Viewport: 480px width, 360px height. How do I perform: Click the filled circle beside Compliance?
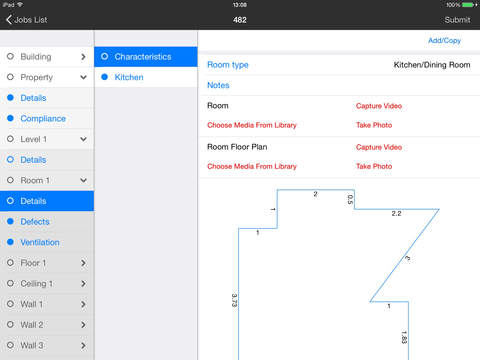[x=10, y=118]
